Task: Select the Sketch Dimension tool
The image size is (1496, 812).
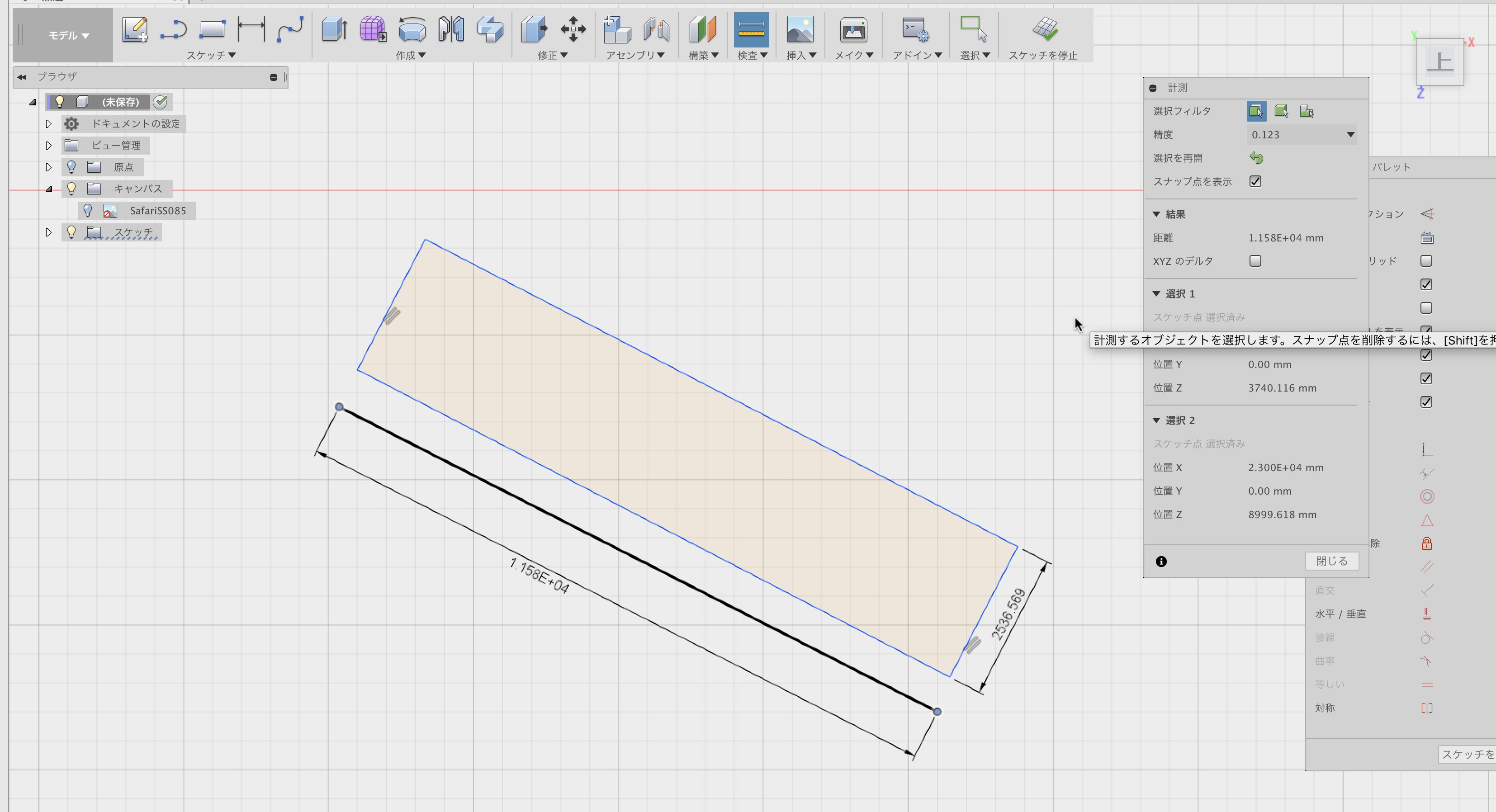Action: click(x=251, y=29)
